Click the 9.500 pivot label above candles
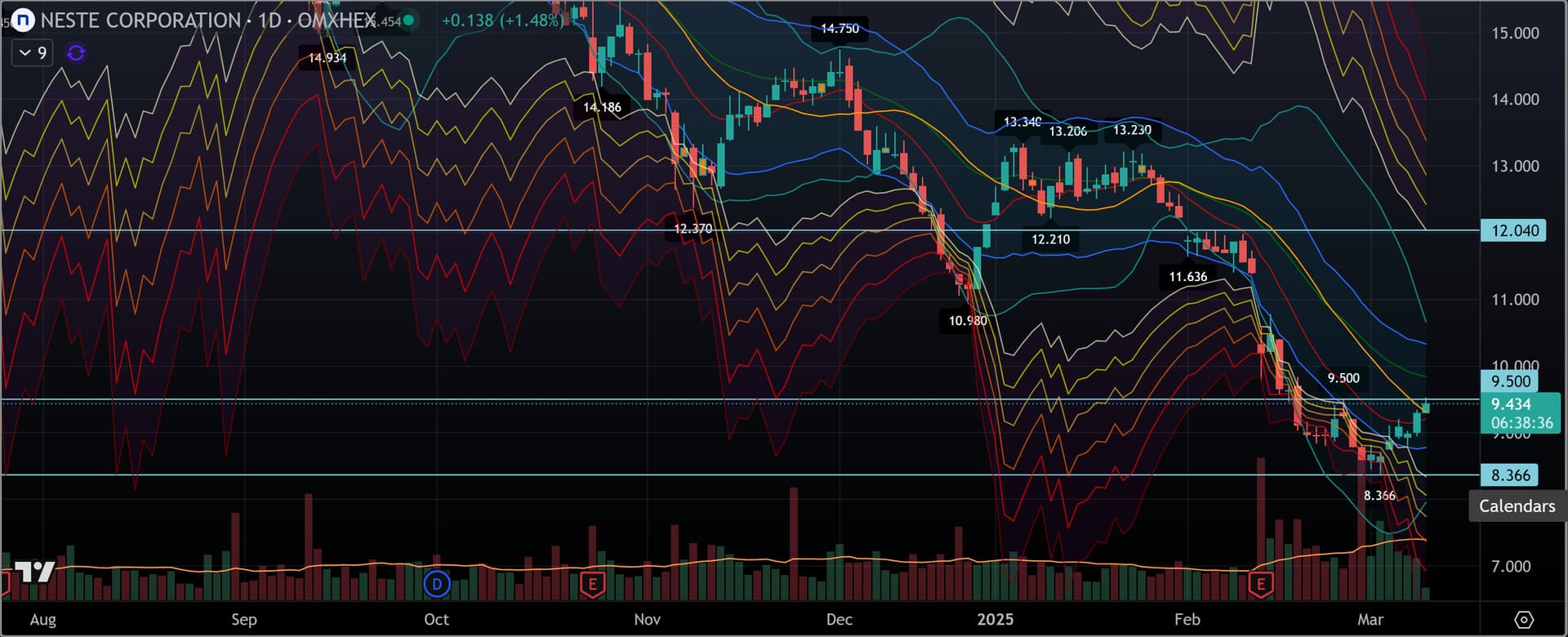The height and width of the screenshot is (637, 1568). tap(1343, 378)
